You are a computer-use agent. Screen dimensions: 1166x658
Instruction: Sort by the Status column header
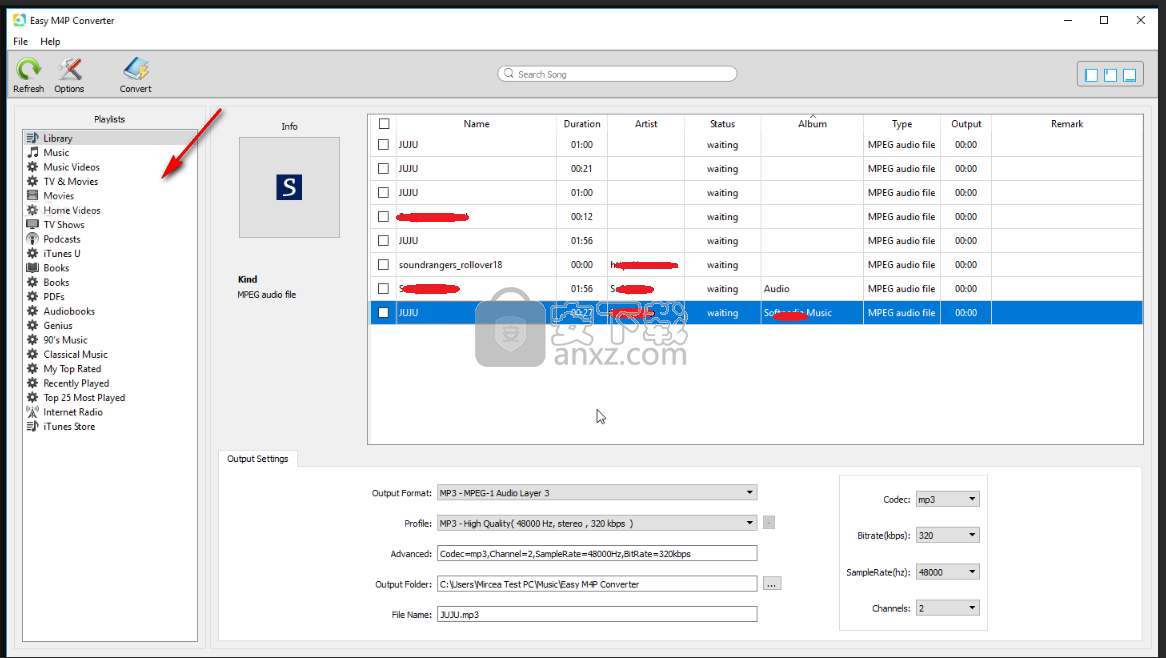click(x=722, y=124)
